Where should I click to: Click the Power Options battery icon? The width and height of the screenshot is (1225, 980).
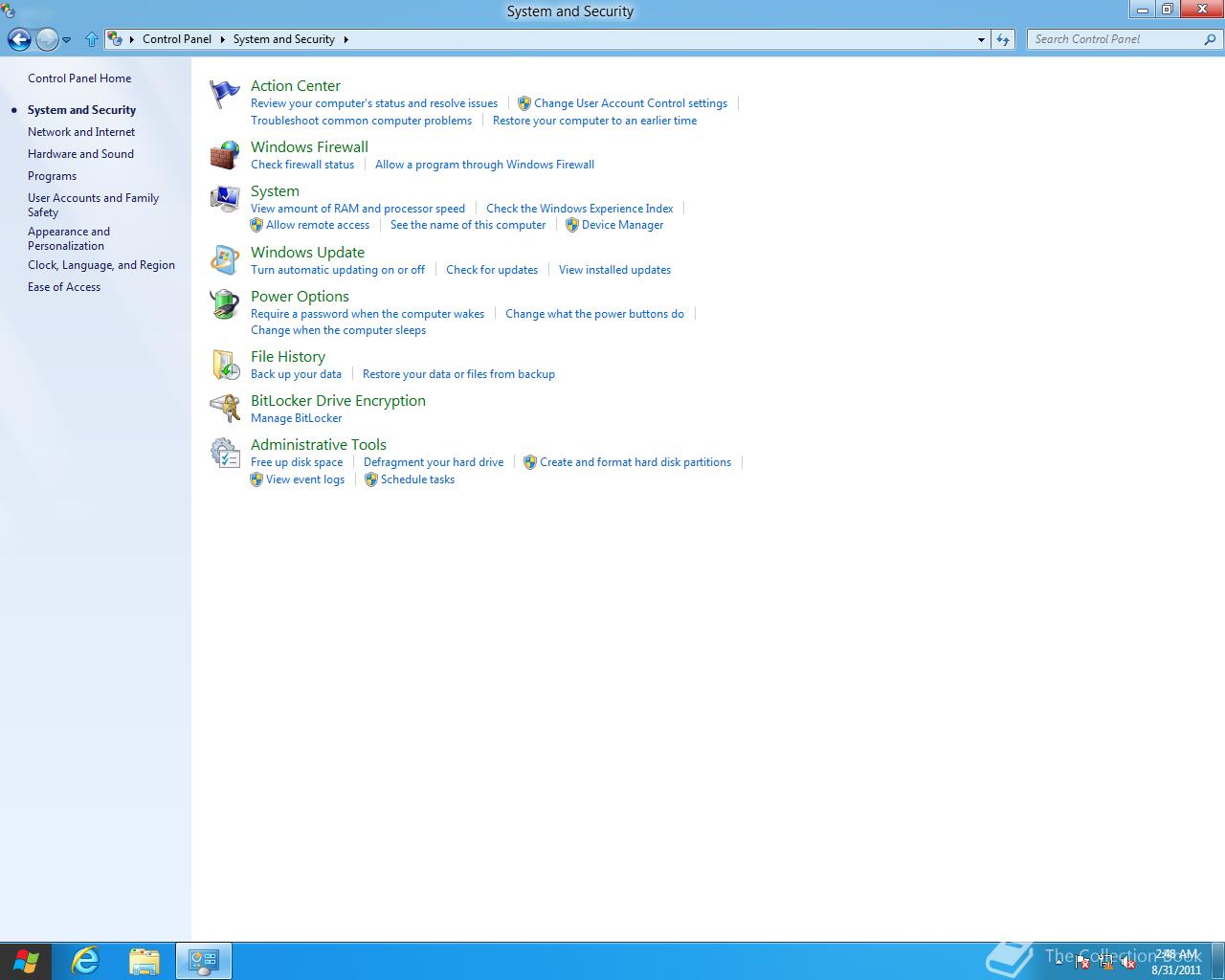point(225,304)
